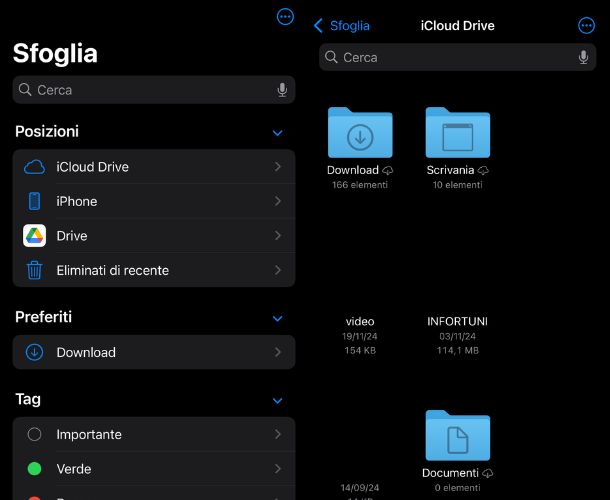Click the magnifier icon in iCloud Drive search
The height and width of the screenshot is (500, 610).
[331, 57]
